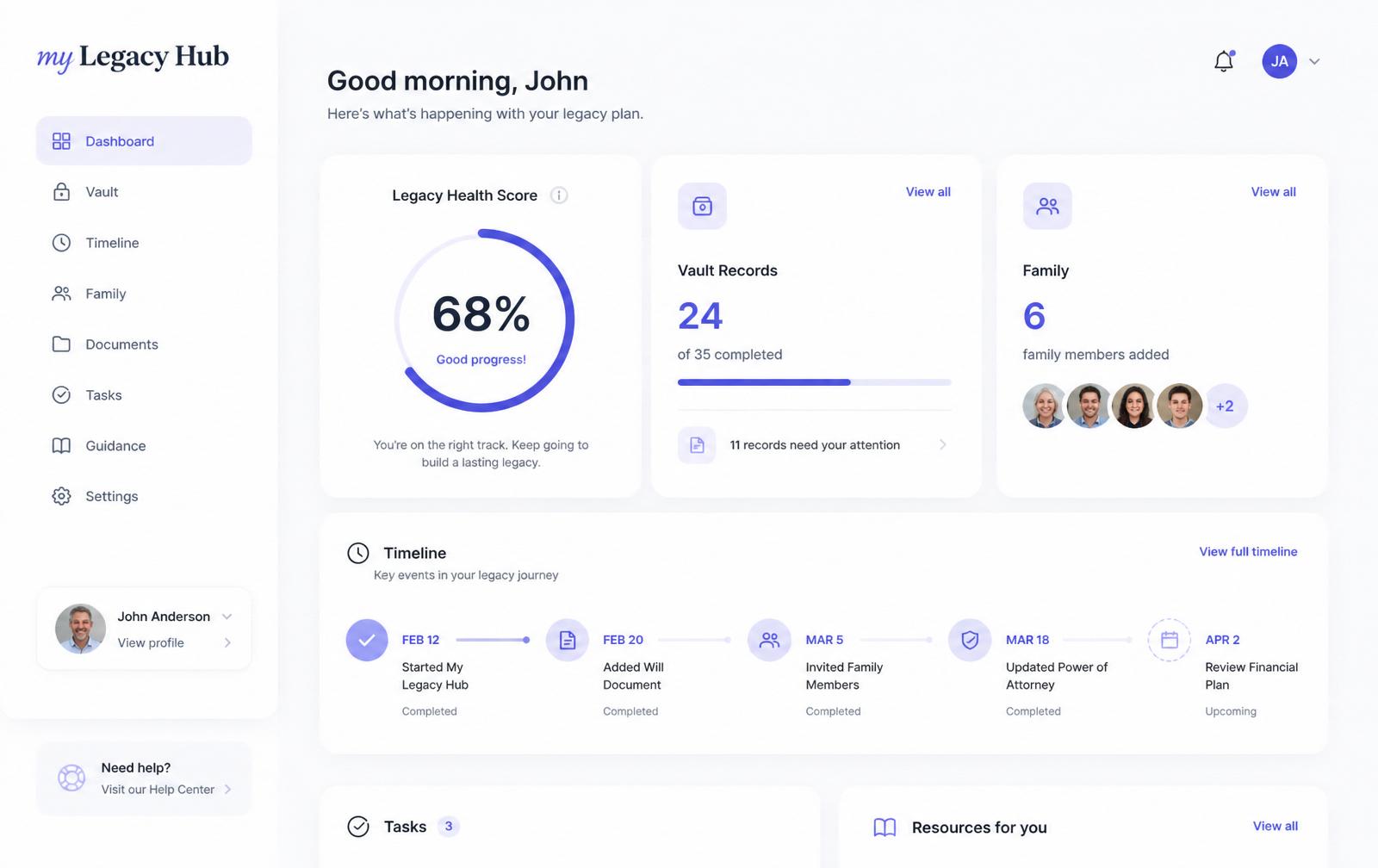The width and height of the screenshot is (1378, 868).
Task: Click the Vault Records safe icon
Action: [x=702, y=206]
